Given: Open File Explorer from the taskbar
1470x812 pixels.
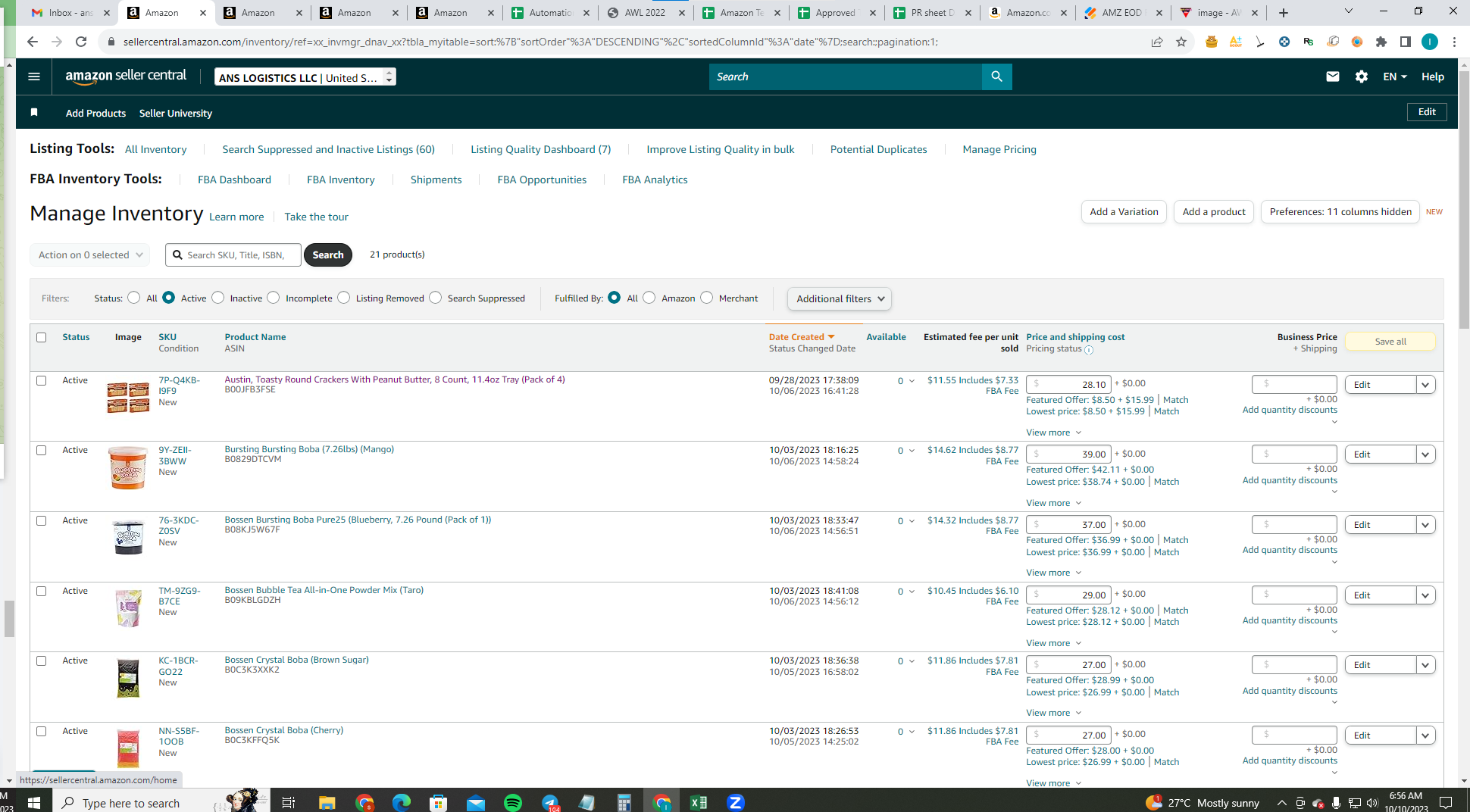Looking at the screenshot, I should [327, 802].
